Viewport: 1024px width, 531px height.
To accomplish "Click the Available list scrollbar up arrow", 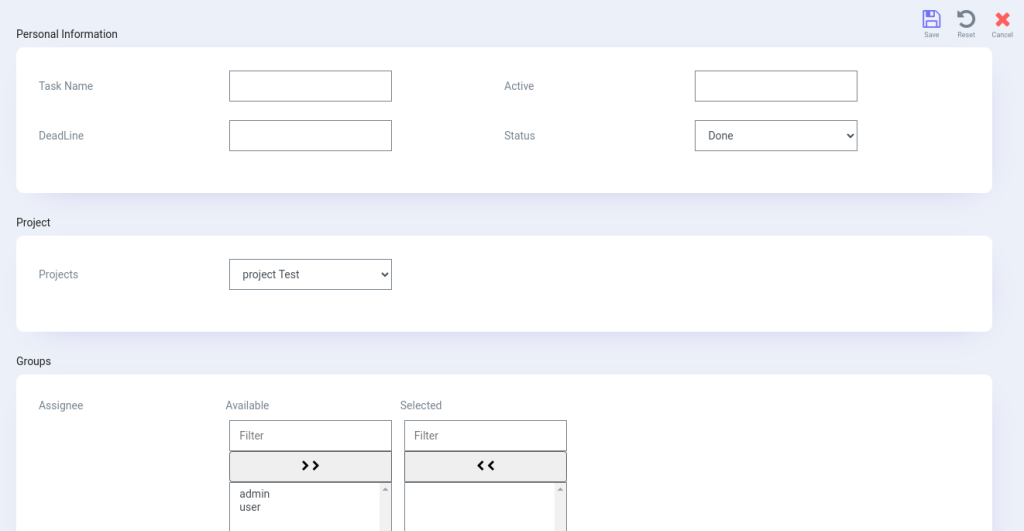I will coord(385,489).
